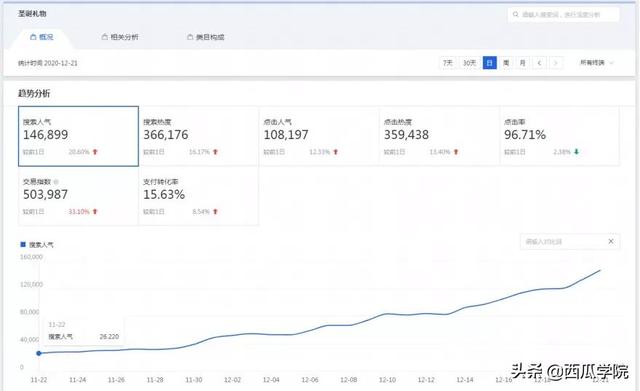The height and width of the screenshot is (391, 640).
Task: Click the keyword search field at top right
Action: tap(563, 15)
